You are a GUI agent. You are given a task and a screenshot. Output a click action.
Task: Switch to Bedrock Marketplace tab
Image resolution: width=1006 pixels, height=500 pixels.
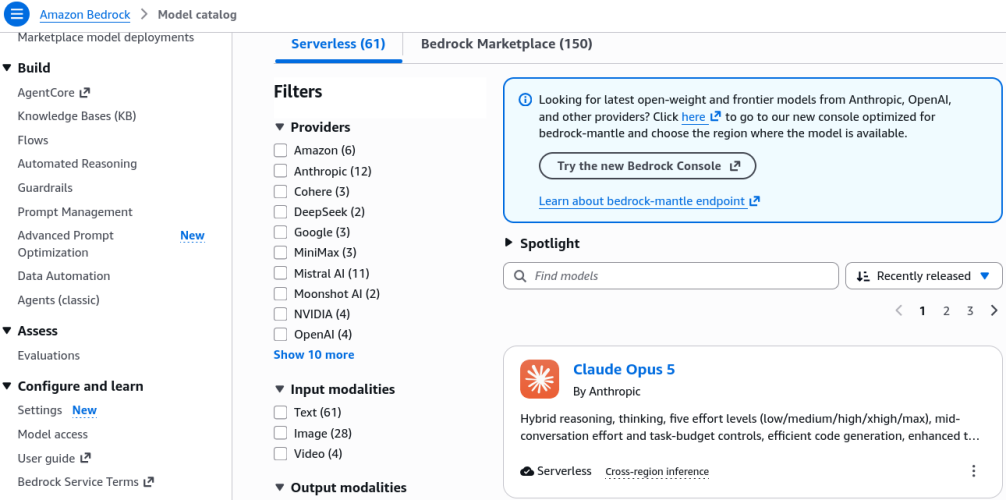coord(506,44)
